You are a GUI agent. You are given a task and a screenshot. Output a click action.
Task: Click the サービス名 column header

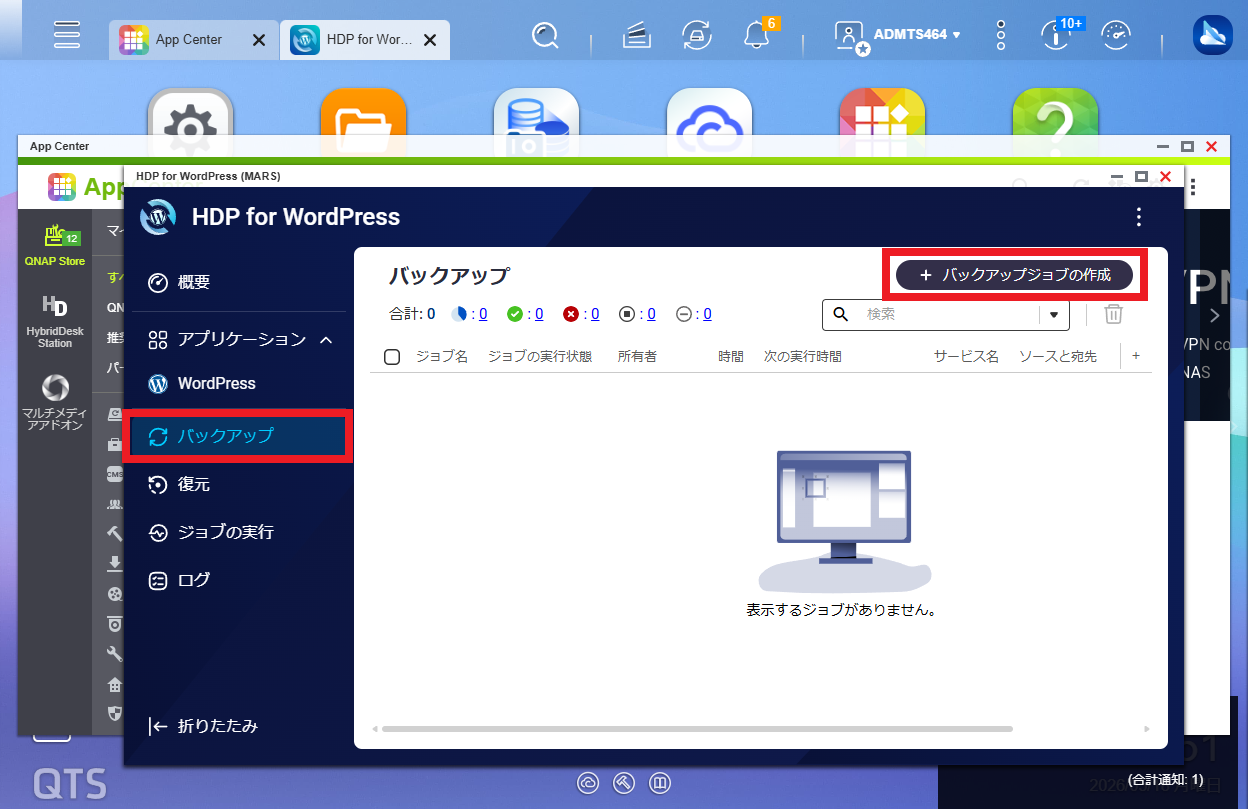[x=966, y=357]
